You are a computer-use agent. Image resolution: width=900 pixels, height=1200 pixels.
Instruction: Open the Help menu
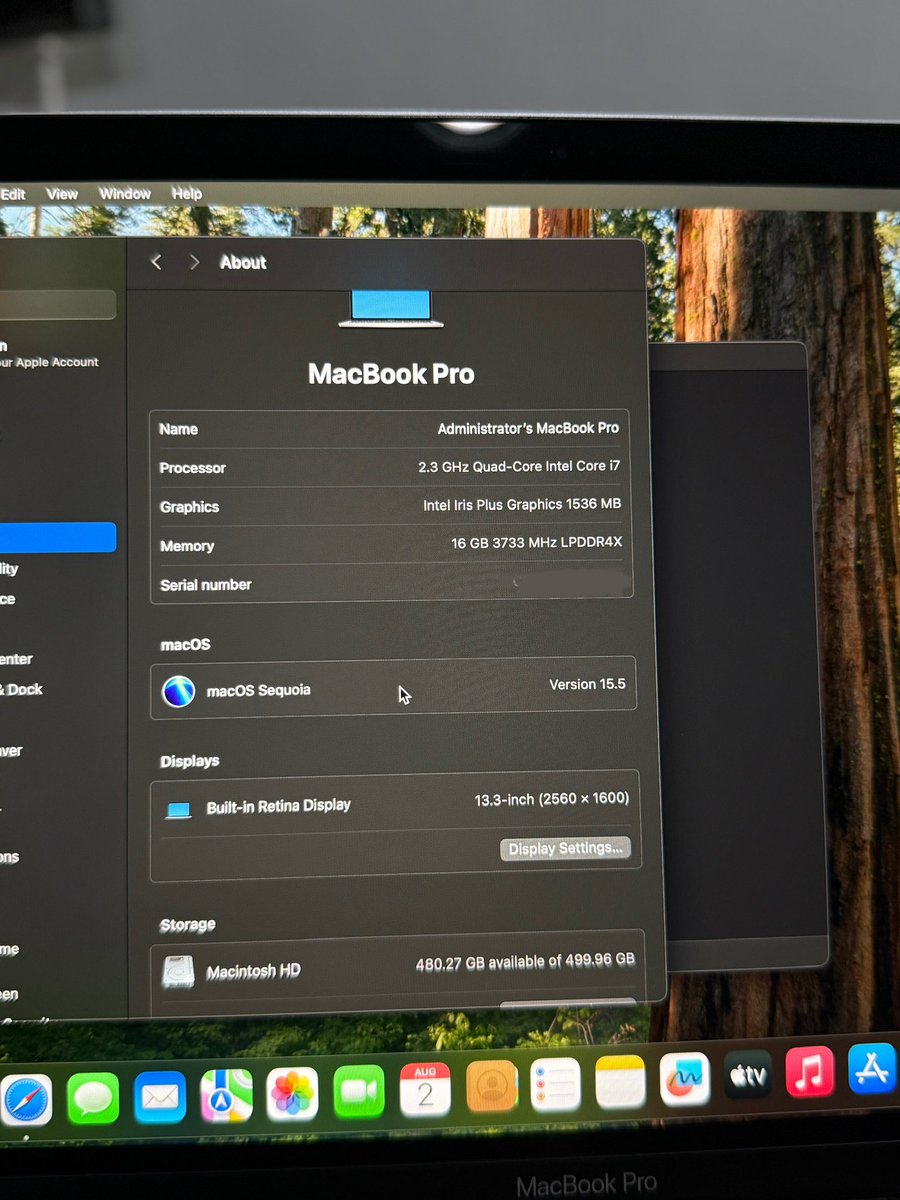pyautogui.click(x=187, y=193)
